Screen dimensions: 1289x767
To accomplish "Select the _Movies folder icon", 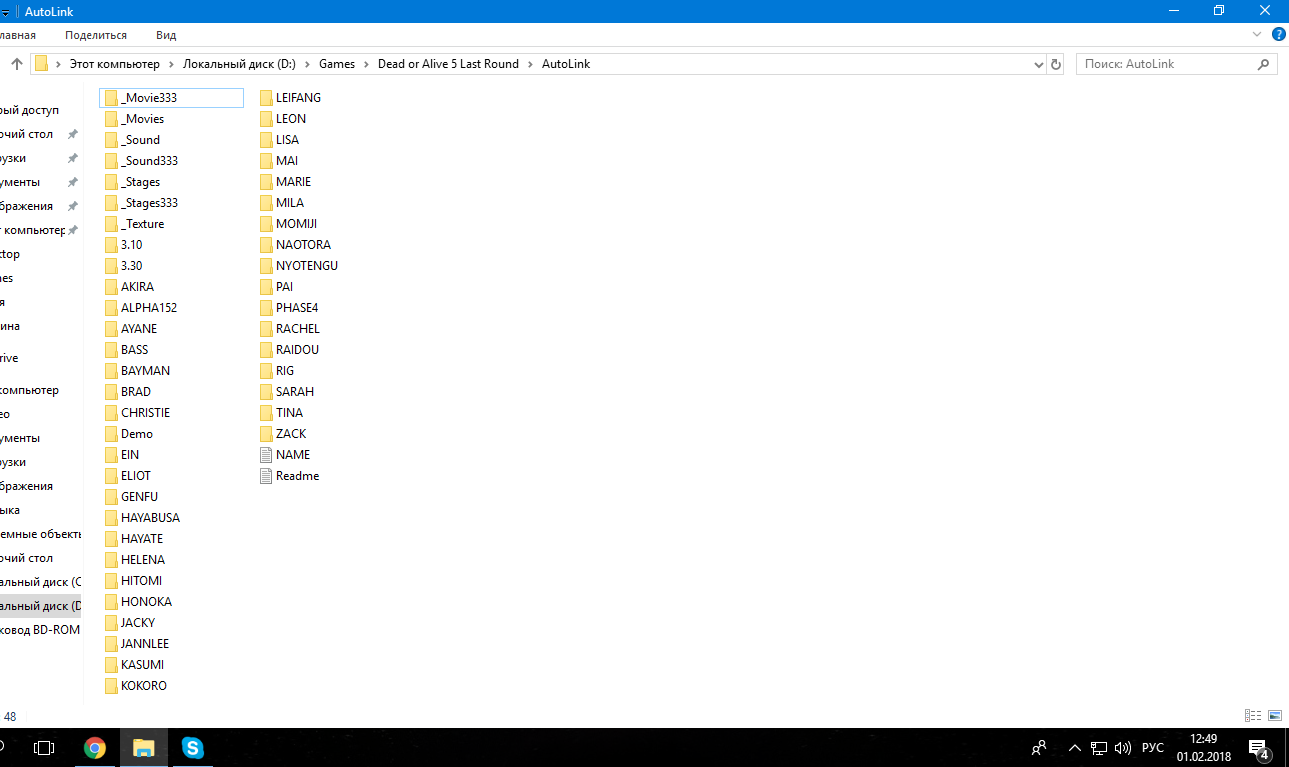I will [111, 119].
